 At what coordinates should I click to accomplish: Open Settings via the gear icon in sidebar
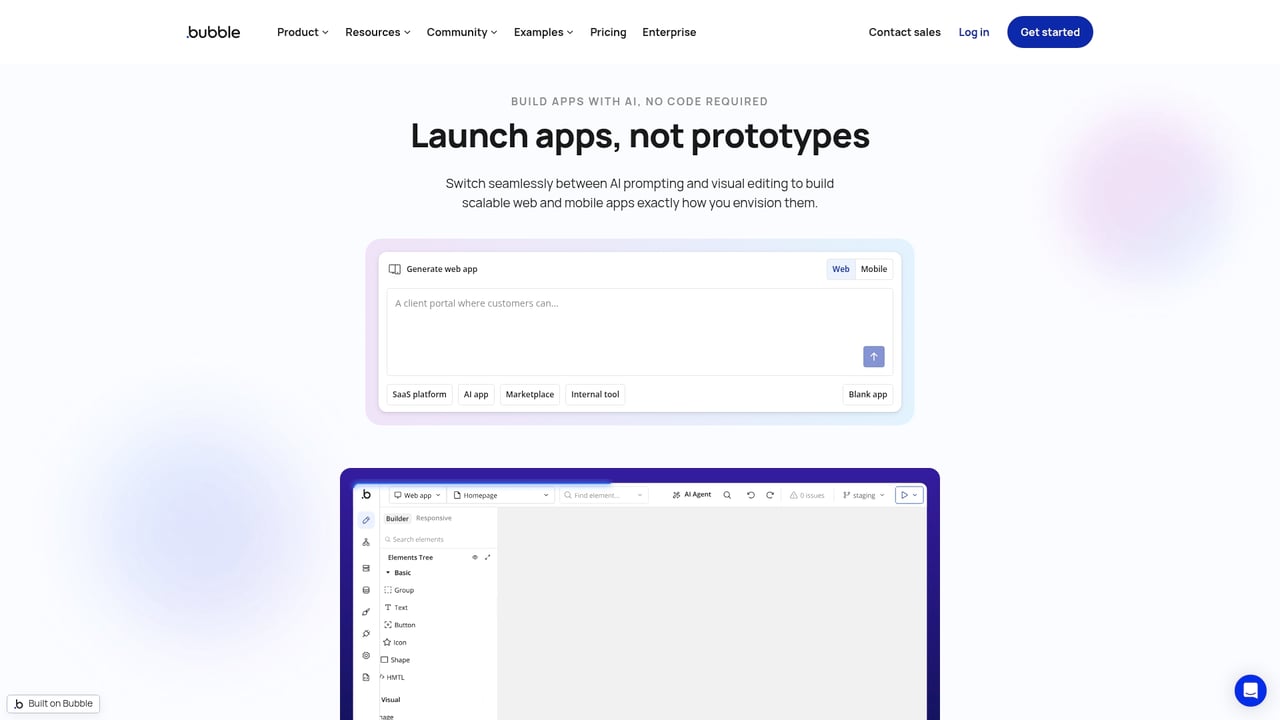coord(366,656)
